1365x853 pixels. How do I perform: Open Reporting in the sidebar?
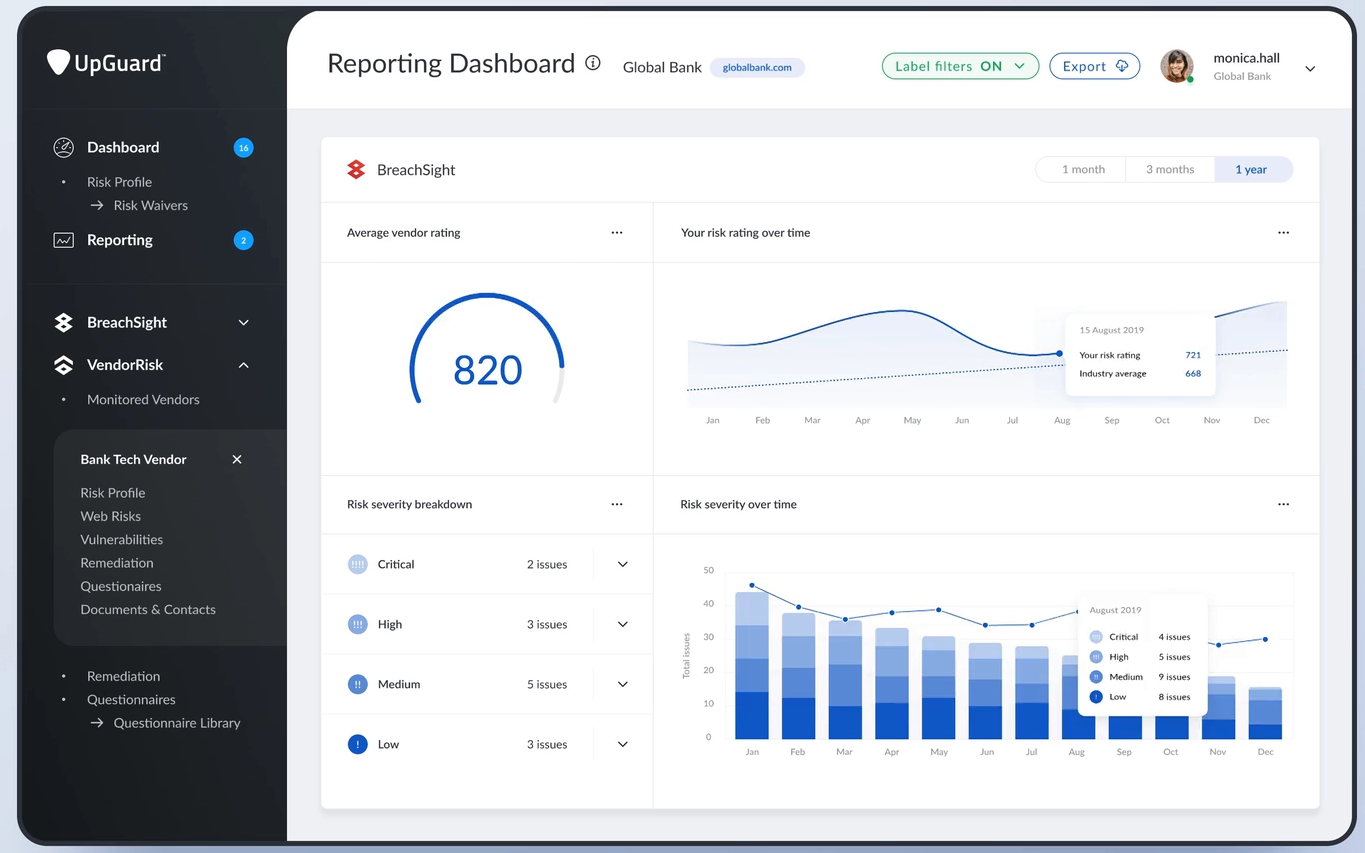click(x=119, y=240)
